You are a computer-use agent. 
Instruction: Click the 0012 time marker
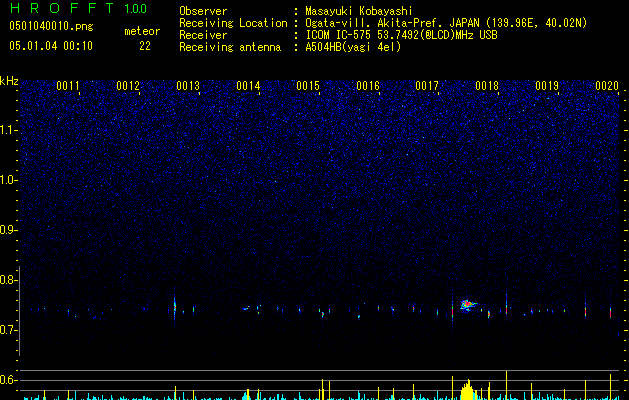pos(128,86)
